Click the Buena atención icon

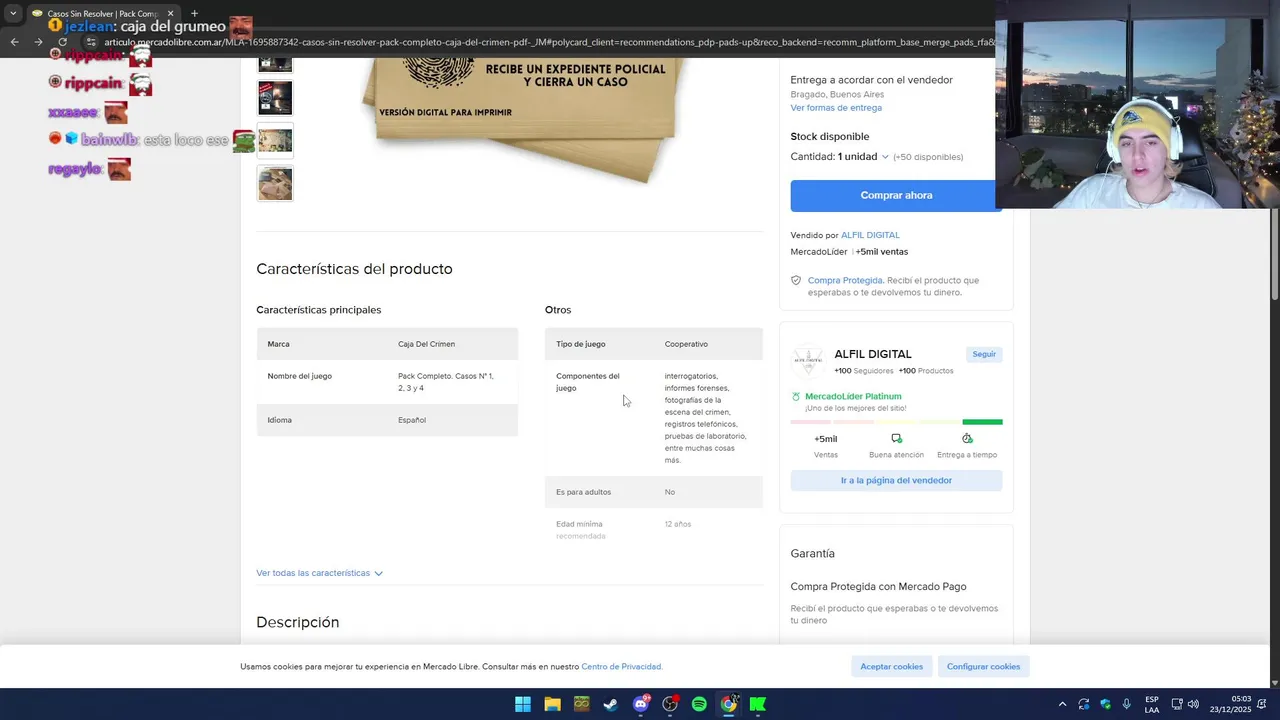(x=896, y=439)
